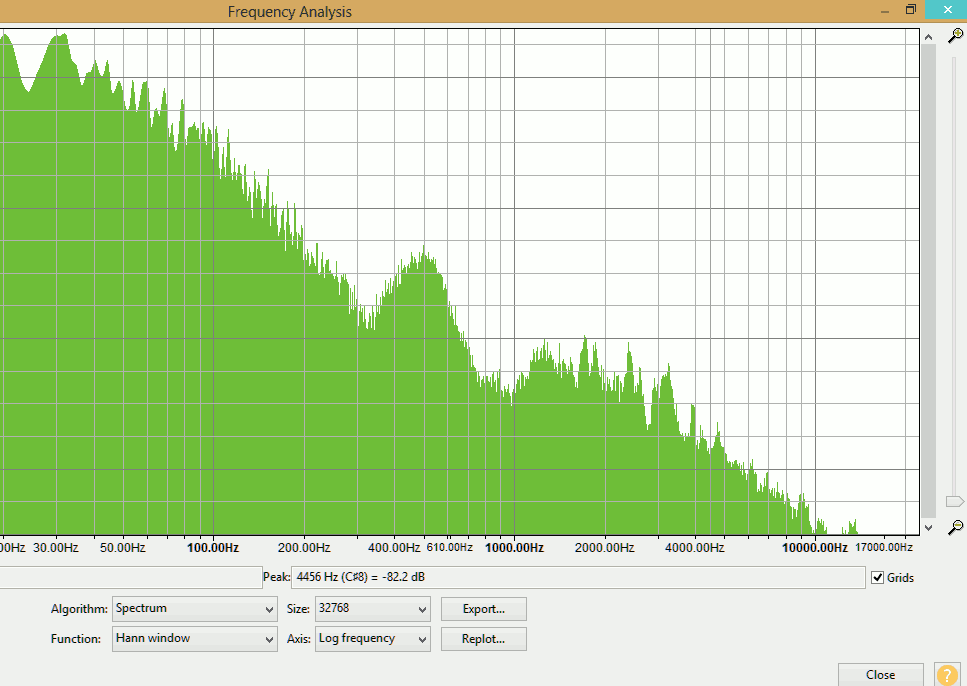Open Help via the question mark icon
Image resolution: width=967 pixels, height=686 pixels.
point(946,674)
